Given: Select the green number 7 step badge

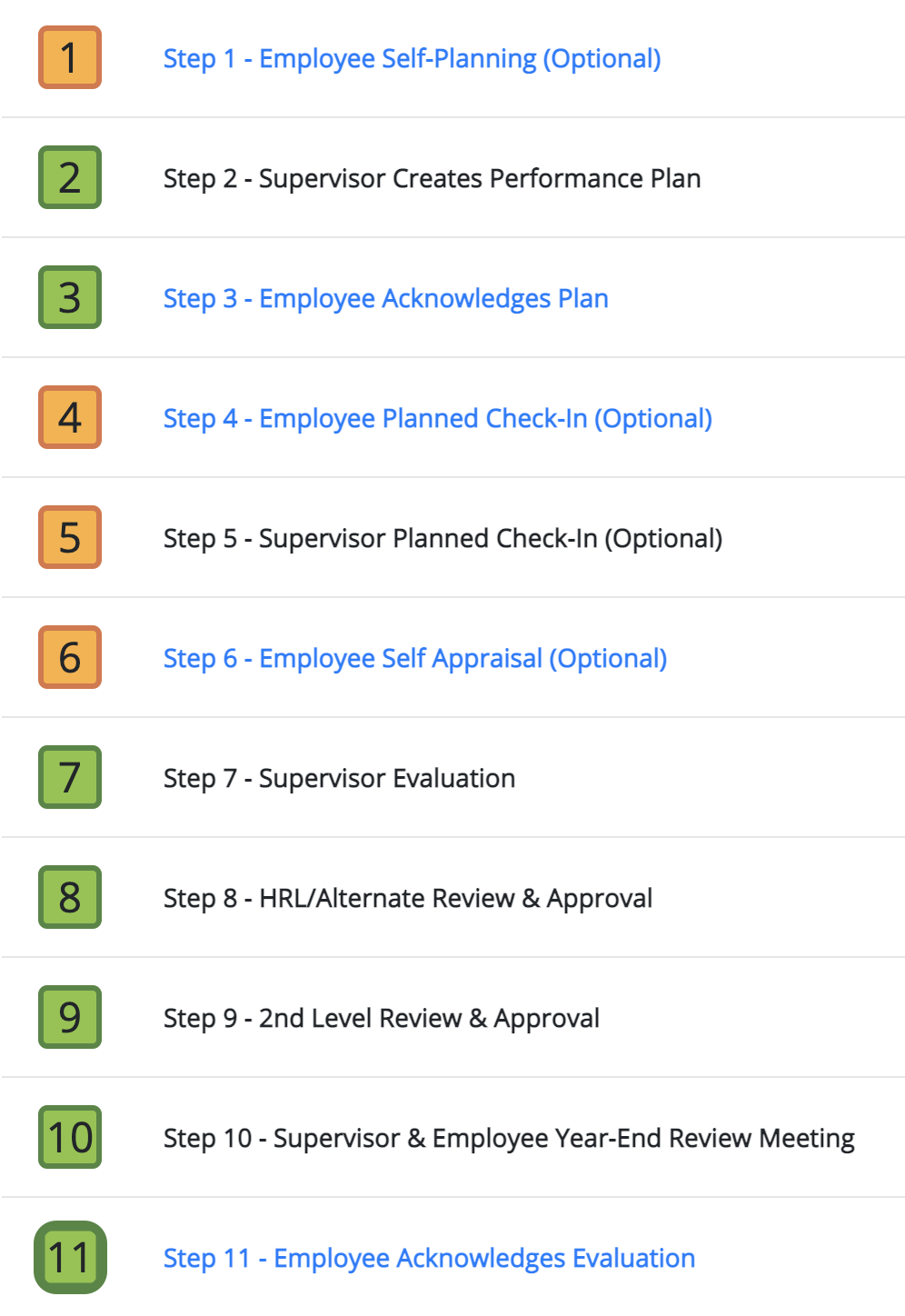Looking at the screenshot, I should (x=70, y=777).
